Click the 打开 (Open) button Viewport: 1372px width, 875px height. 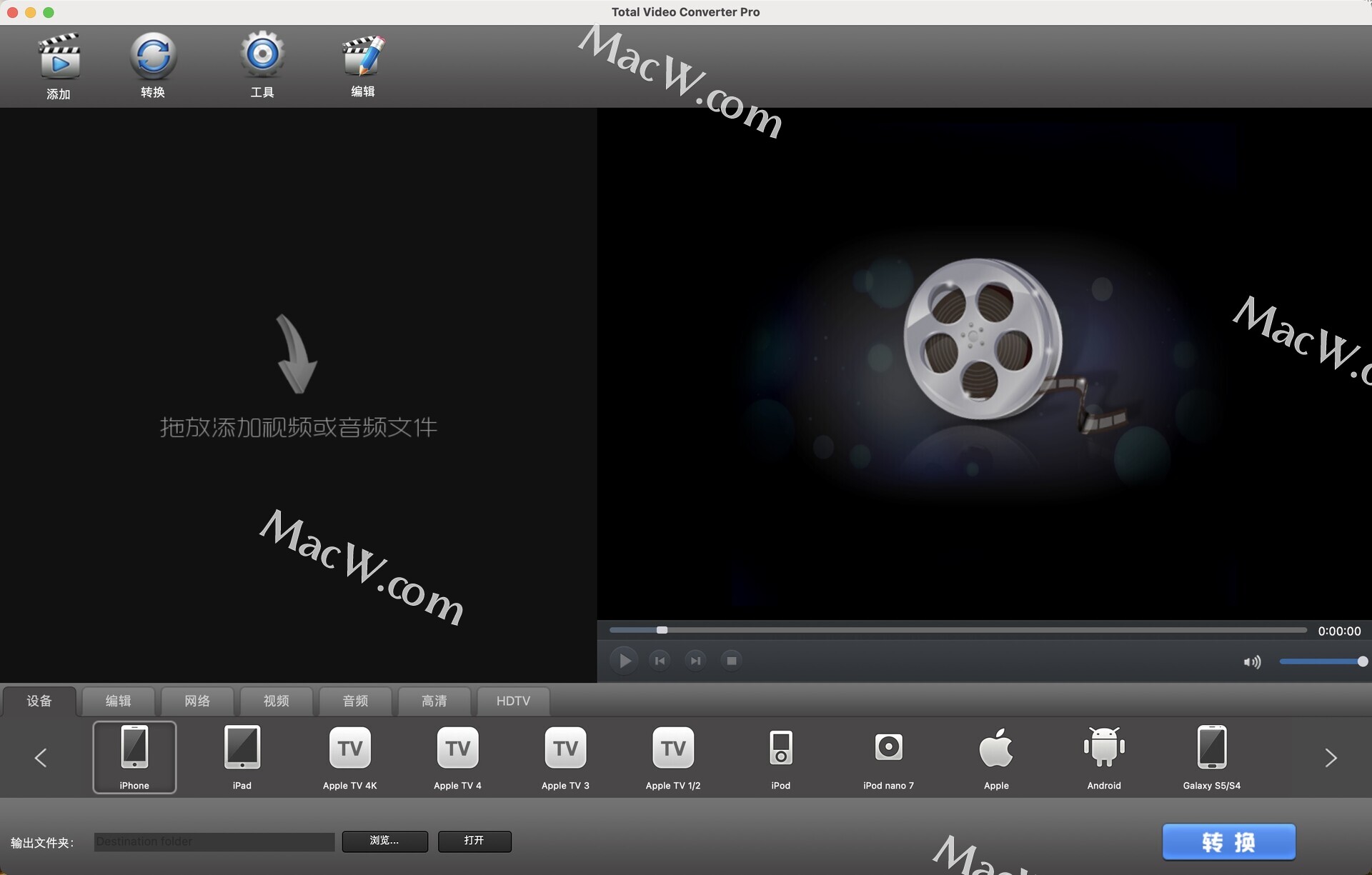pyautogui.click(x=474, y=841)
